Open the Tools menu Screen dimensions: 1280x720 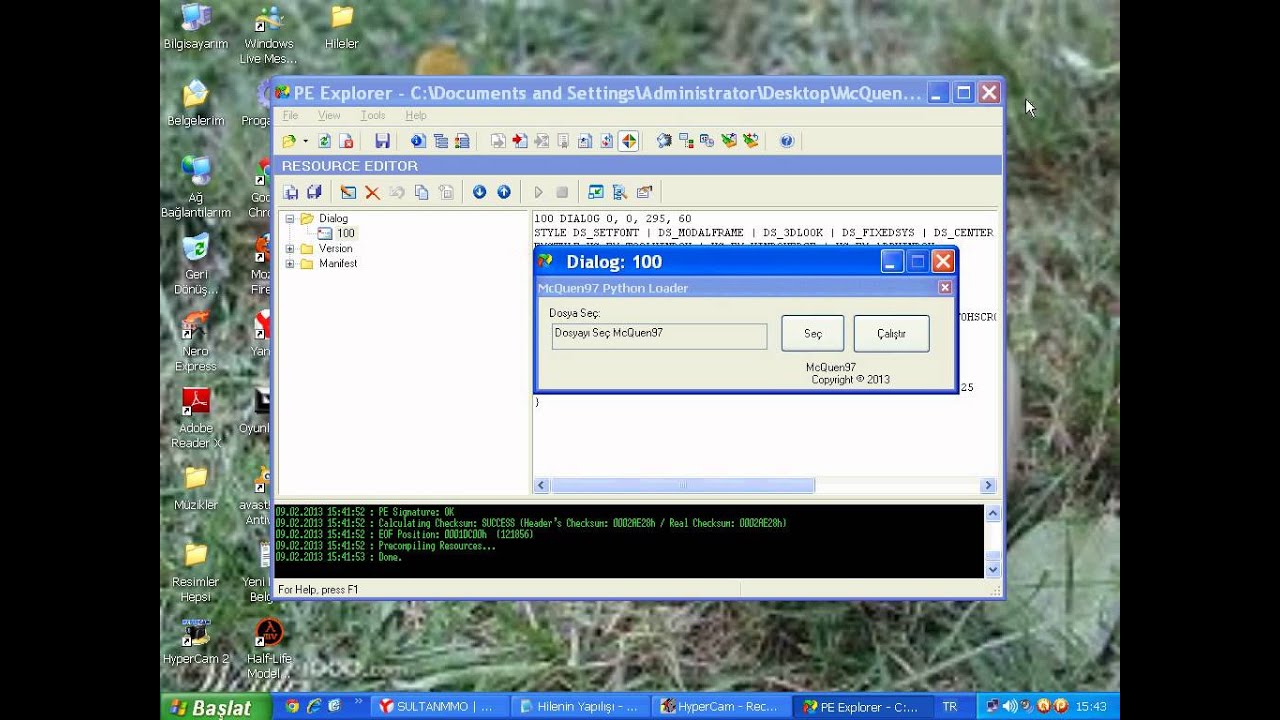(x=373, y=116)
